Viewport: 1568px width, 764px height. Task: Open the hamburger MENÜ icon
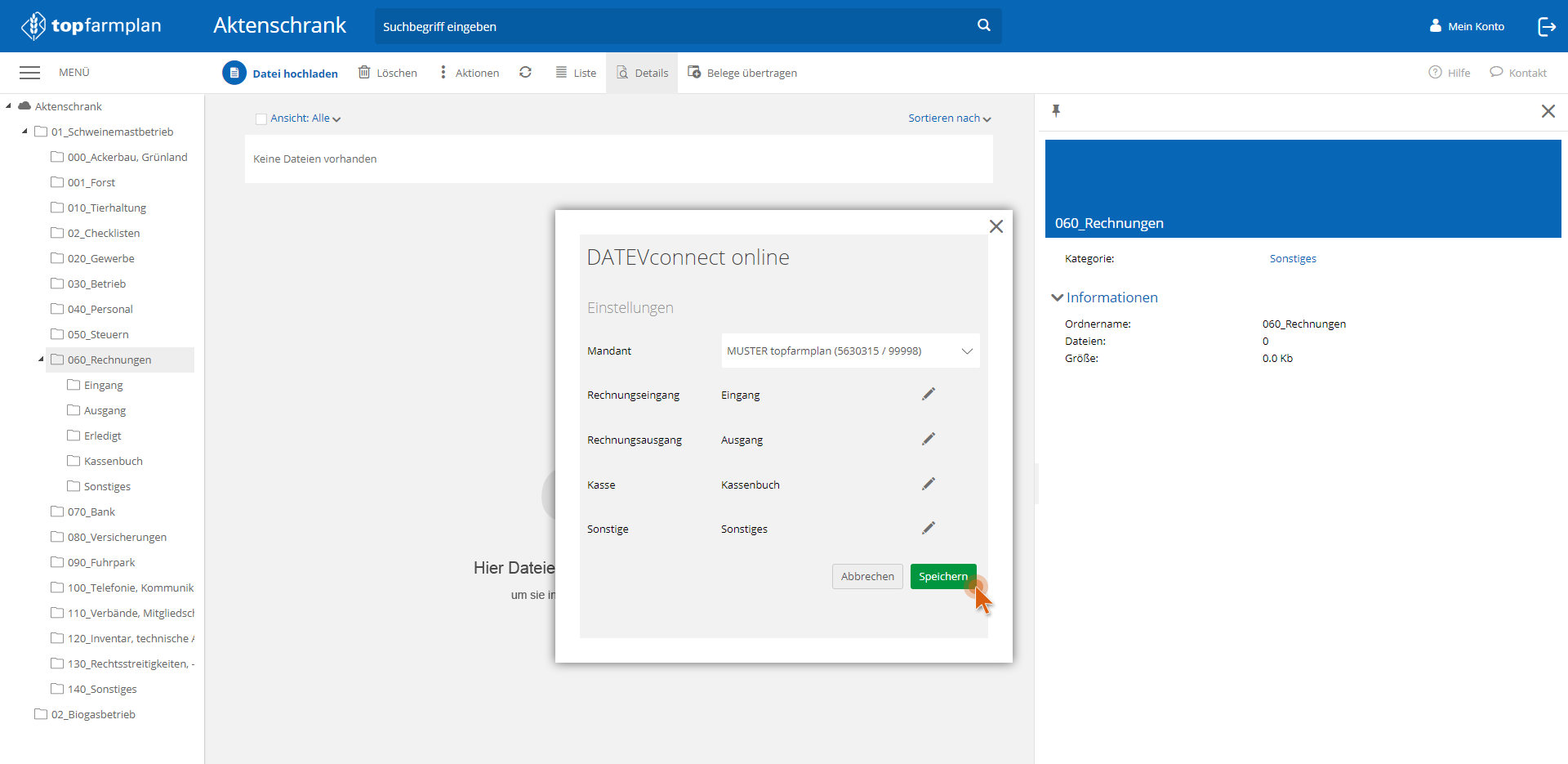29,73
